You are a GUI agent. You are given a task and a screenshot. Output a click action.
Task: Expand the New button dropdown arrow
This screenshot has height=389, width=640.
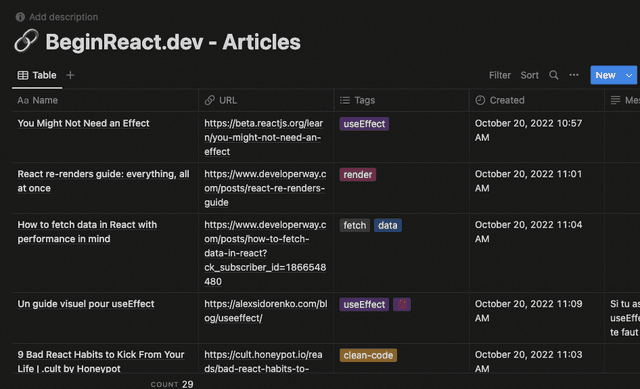[629, 75]
